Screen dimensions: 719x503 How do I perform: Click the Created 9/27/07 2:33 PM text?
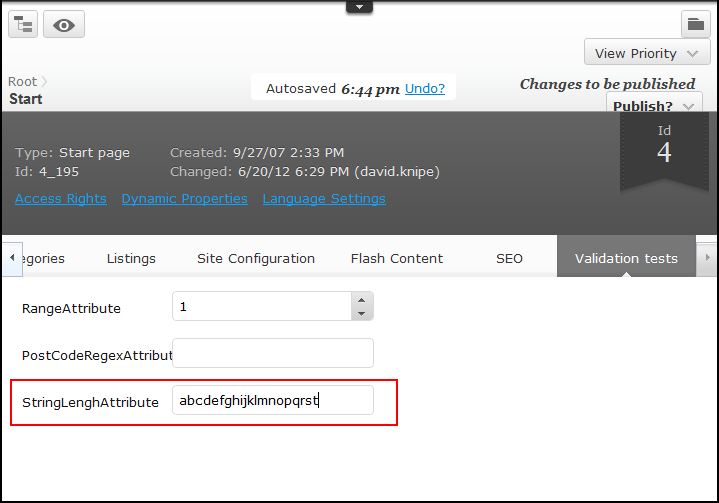coord(257,152)
